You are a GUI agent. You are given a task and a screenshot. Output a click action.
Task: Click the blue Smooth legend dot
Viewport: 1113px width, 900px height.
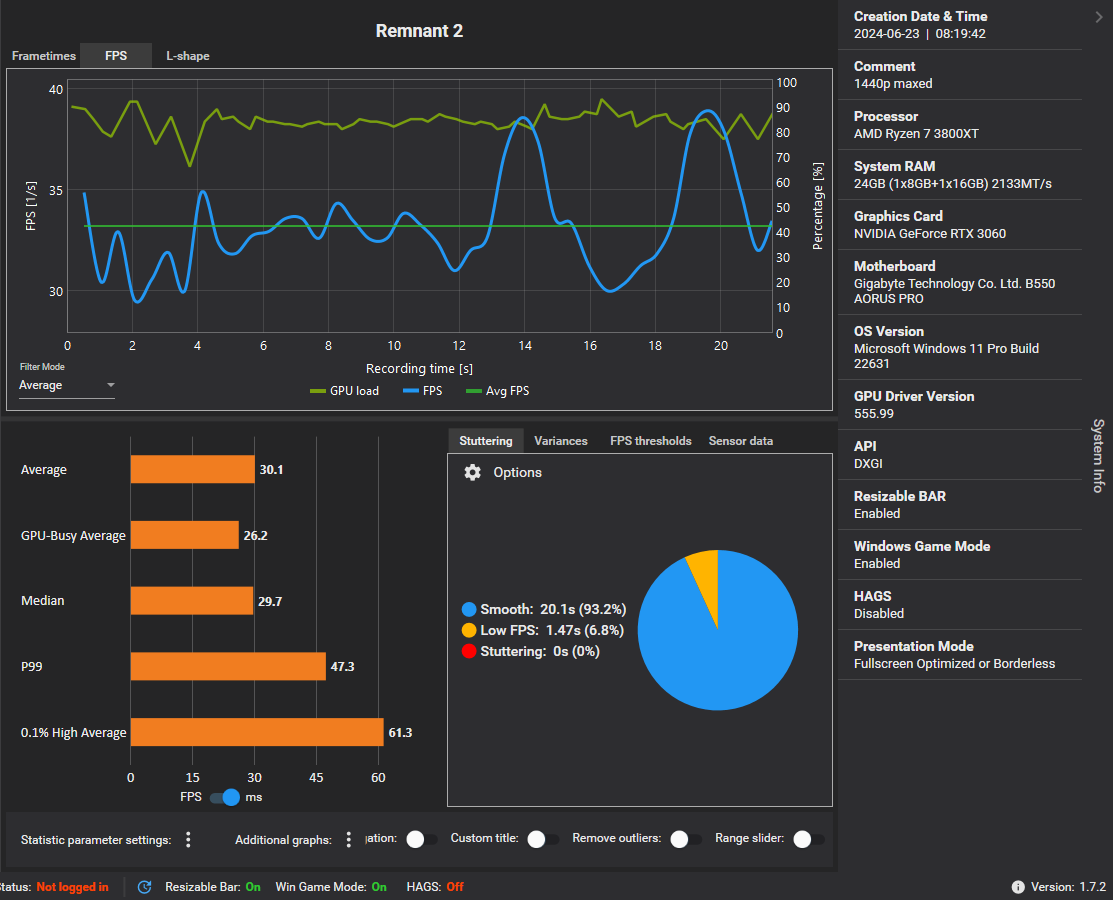(468, 610)
